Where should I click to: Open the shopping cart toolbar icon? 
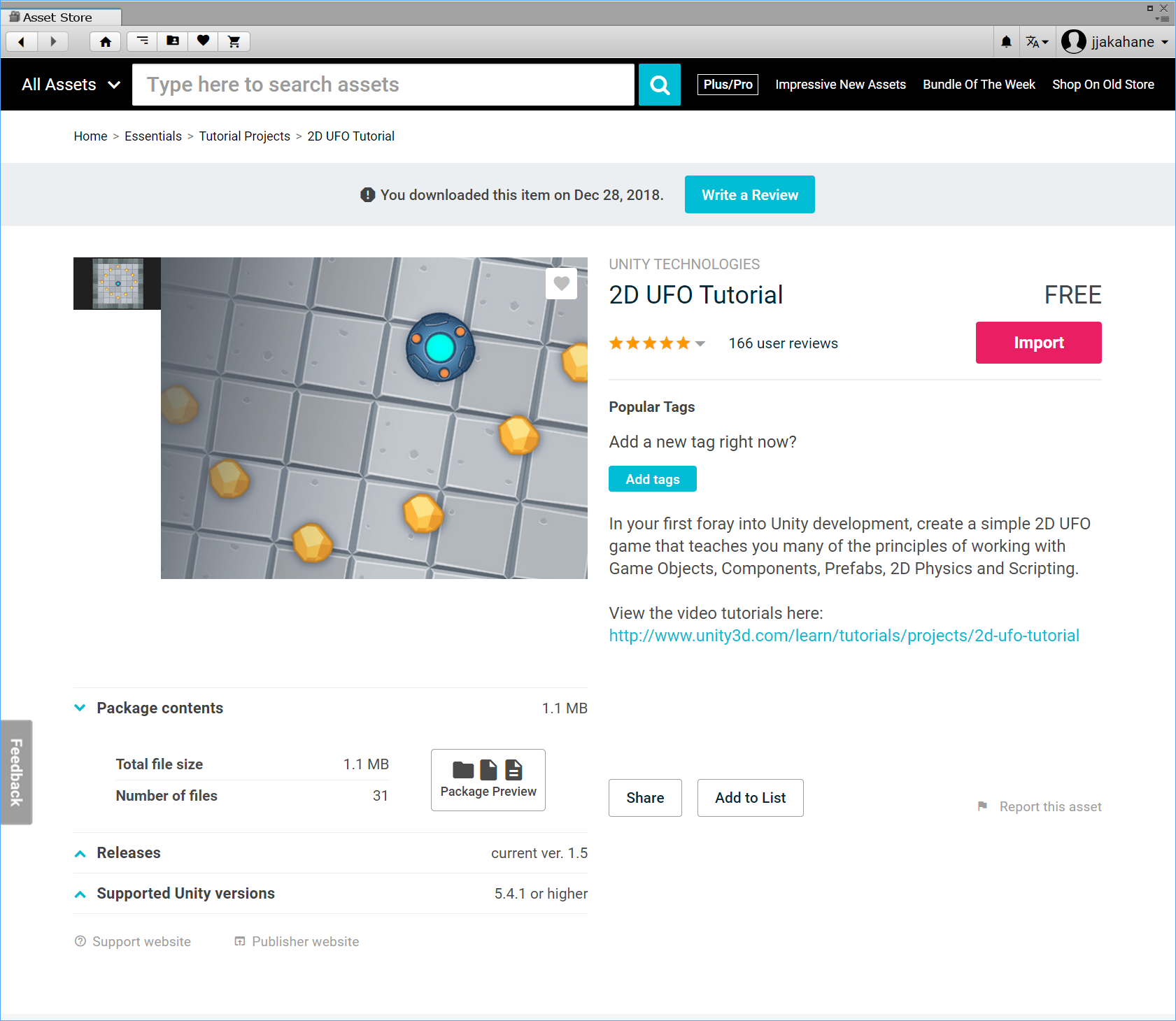point(234,42)
